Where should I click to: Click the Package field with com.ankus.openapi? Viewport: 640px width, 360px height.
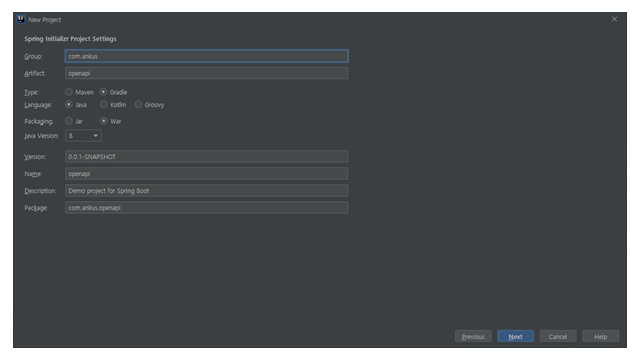click(207, 208)
